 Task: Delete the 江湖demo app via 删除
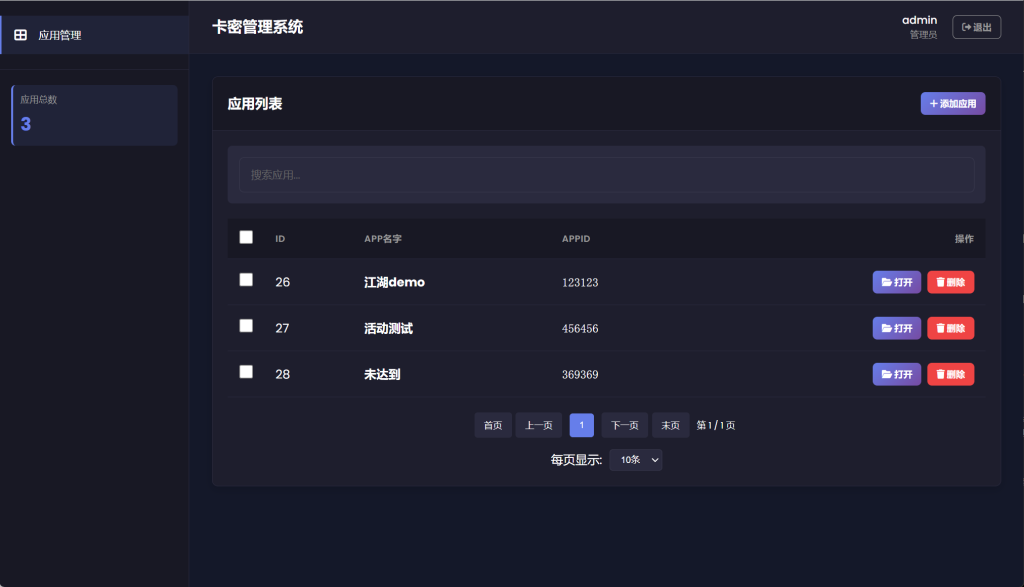coord(950,282)
